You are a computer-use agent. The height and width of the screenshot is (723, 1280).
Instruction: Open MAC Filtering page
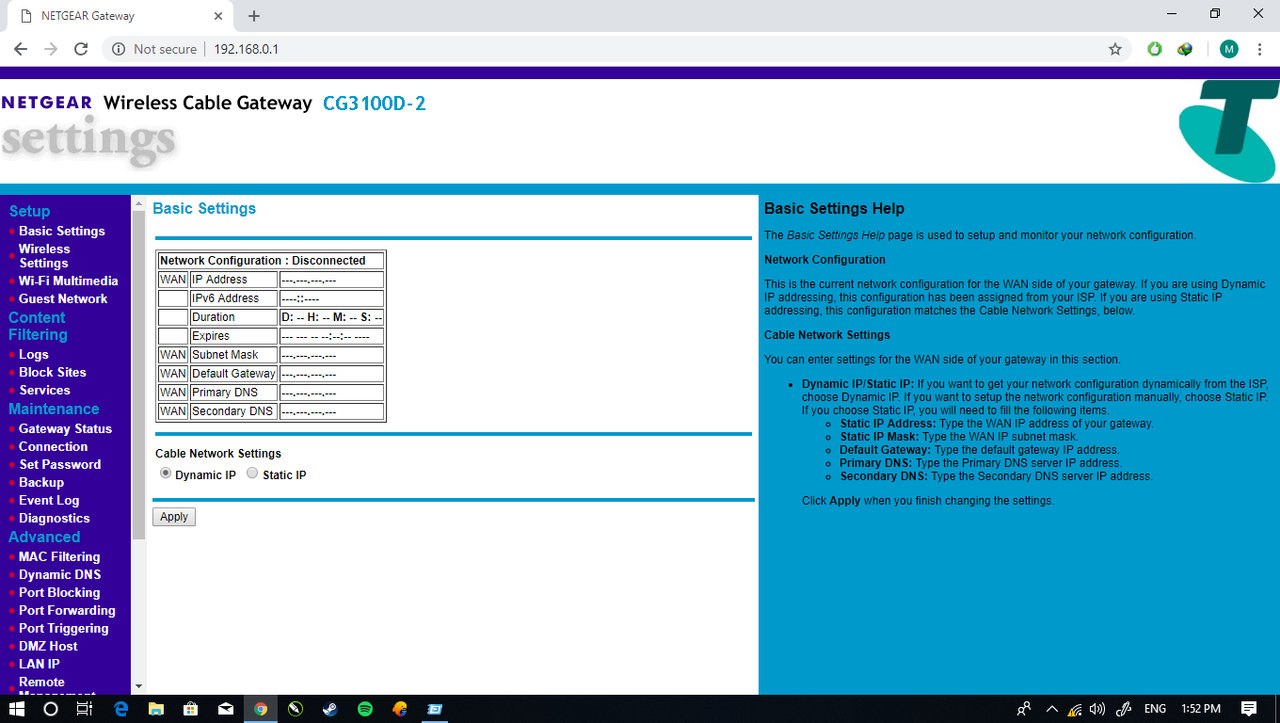coord(59,557)
